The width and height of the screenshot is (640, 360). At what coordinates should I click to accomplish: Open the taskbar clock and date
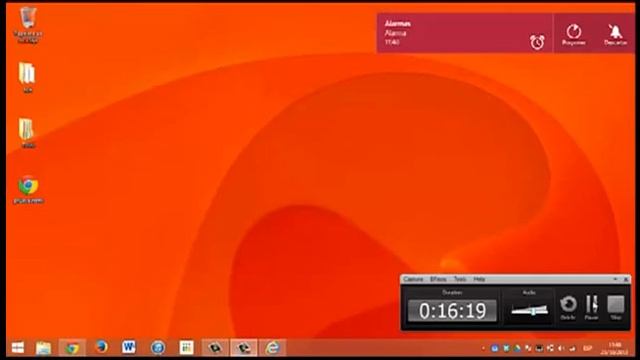(x=615, y=348)
